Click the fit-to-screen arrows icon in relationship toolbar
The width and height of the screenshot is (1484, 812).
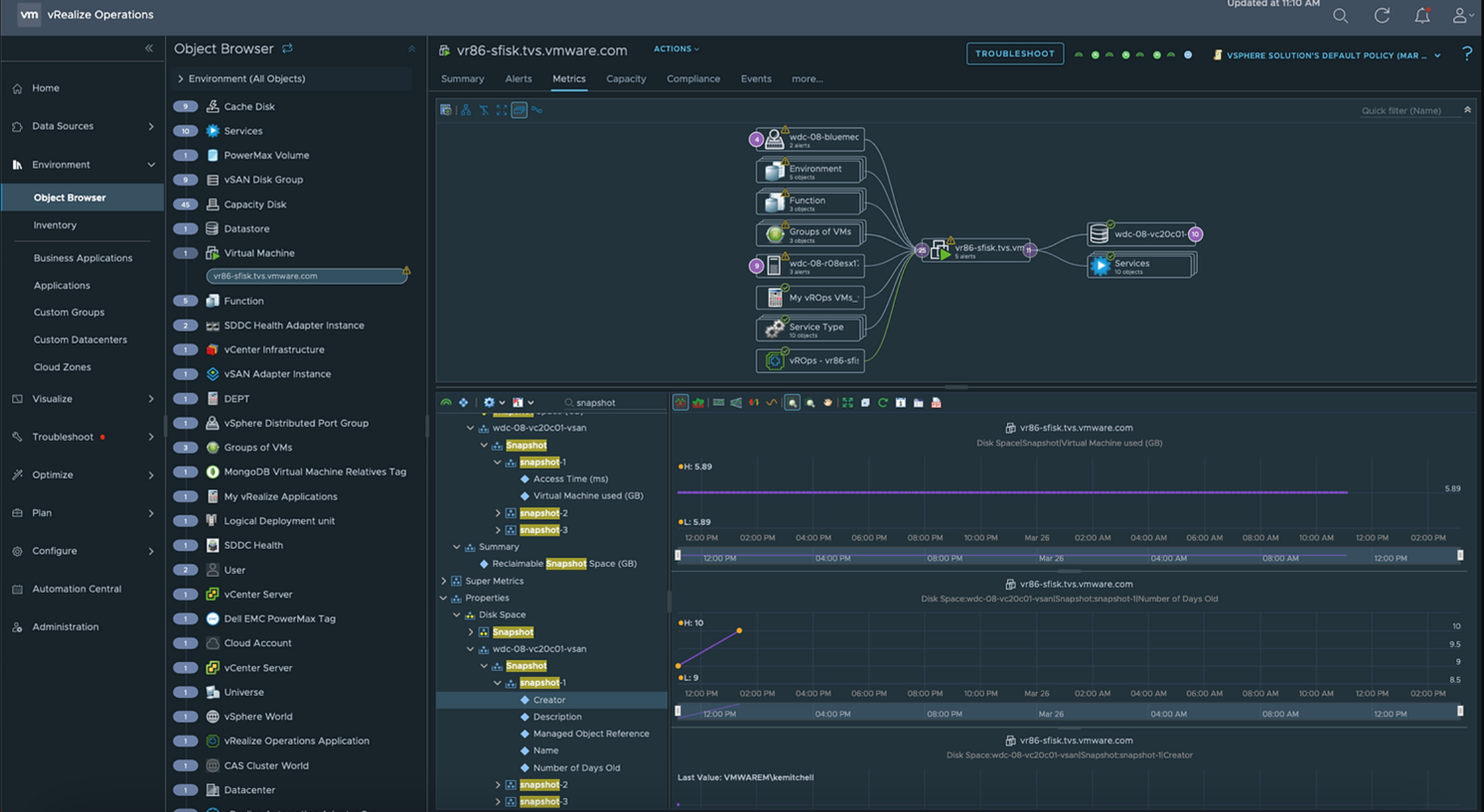(x=502, y=110)
